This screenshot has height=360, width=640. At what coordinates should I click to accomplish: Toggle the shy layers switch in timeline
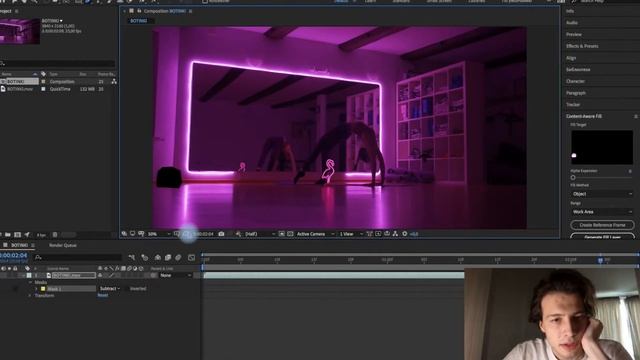coord(158,257)
